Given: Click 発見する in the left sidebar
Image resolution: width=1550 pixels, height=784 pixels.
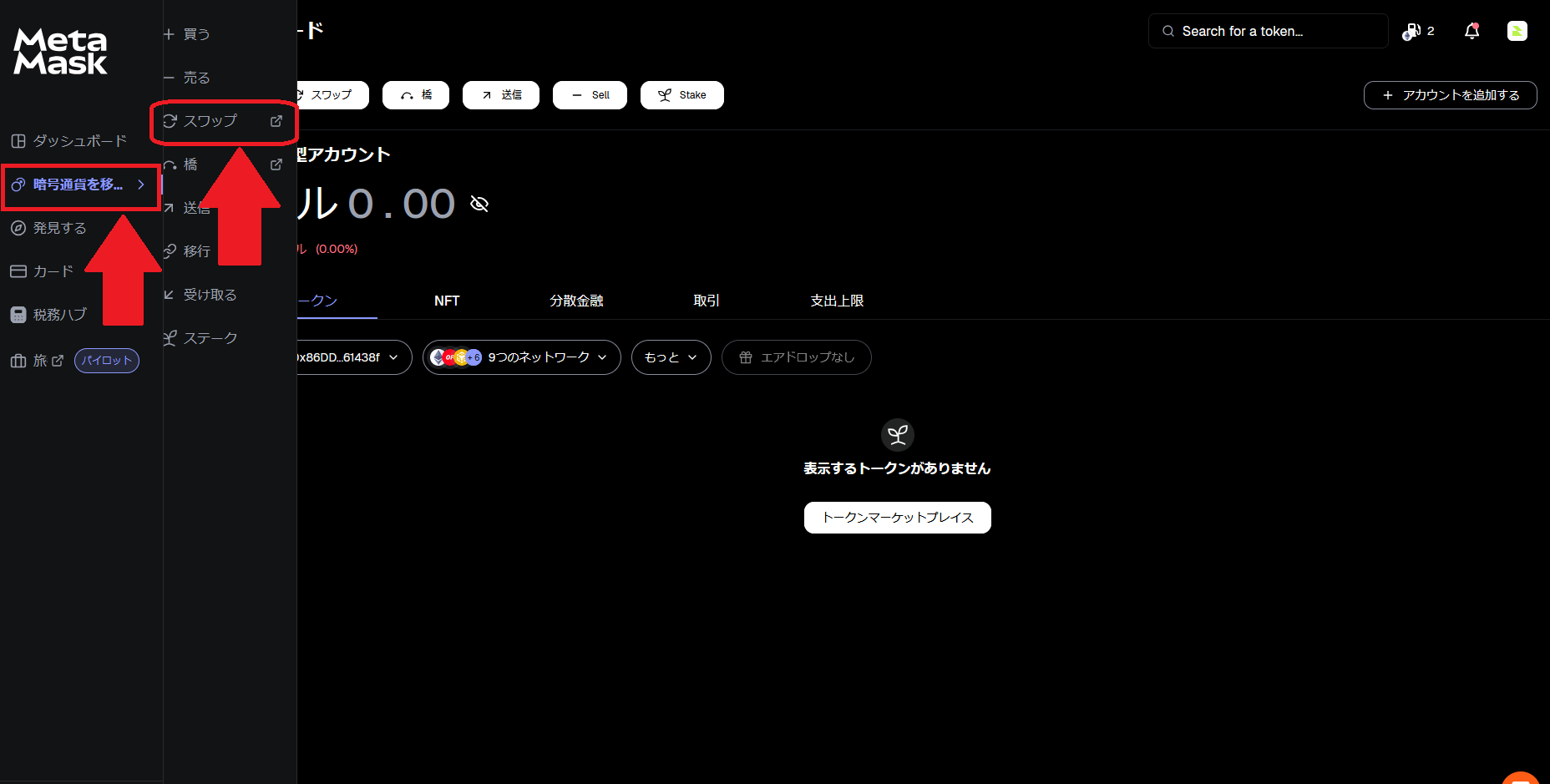Looking at the screenshot, I should click(x=58, y=227).
